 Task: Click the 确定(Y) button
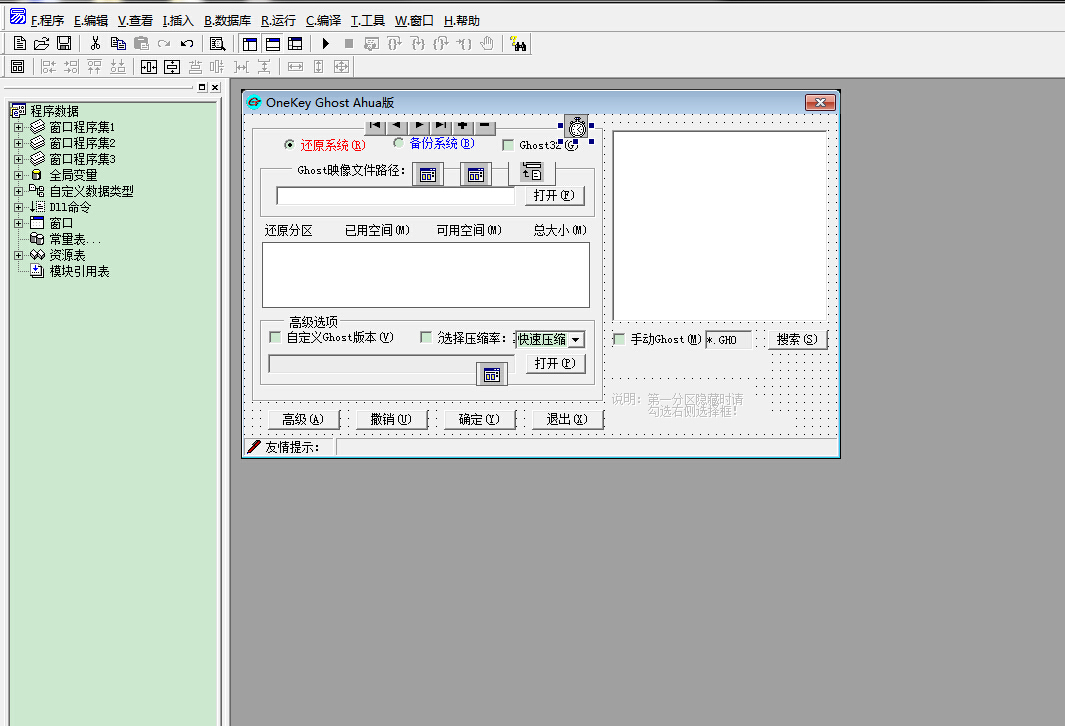(480, 420)
